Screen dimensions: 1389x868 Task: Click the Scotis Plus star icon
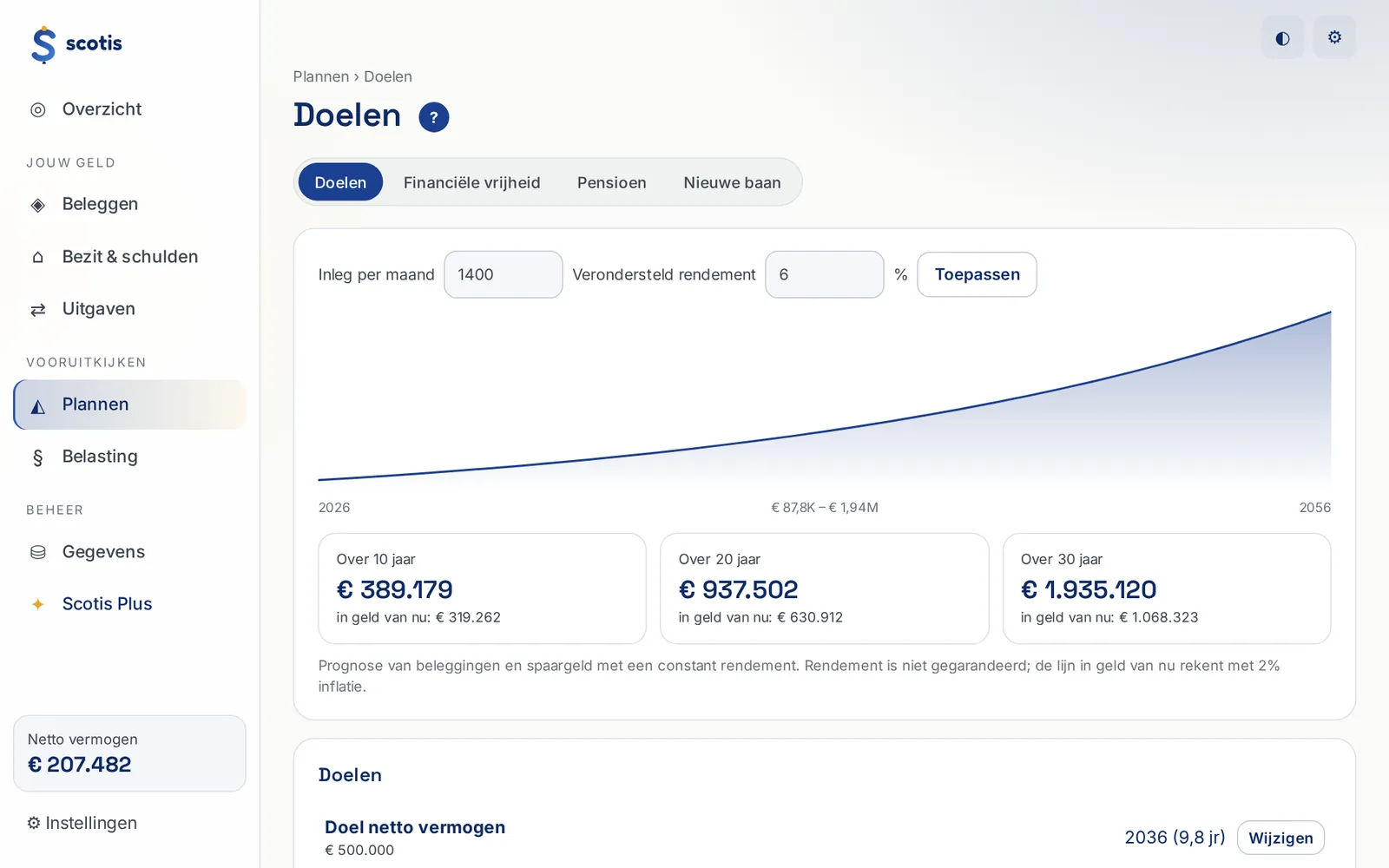click(38, 604)
